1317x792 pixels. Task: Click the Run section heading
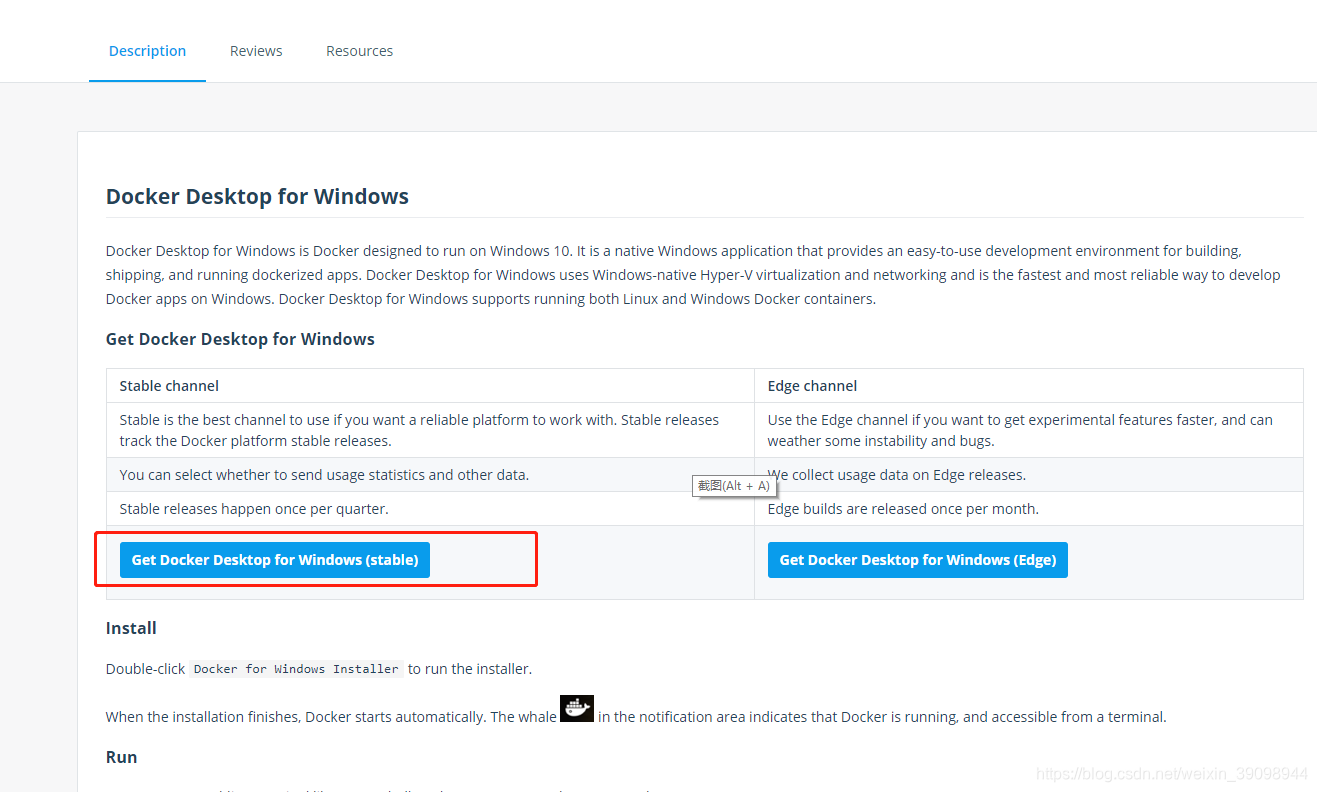[x=122, y=757]
